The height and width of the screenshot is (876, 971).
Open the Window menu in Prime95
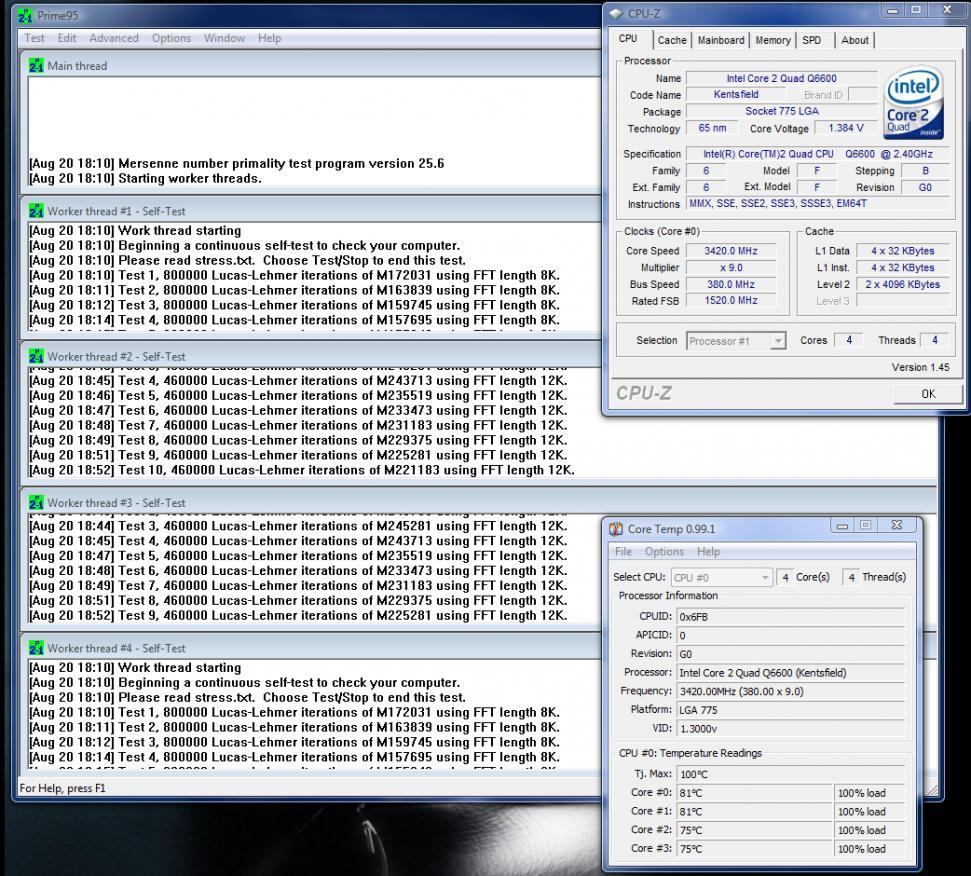coord(224,38)
